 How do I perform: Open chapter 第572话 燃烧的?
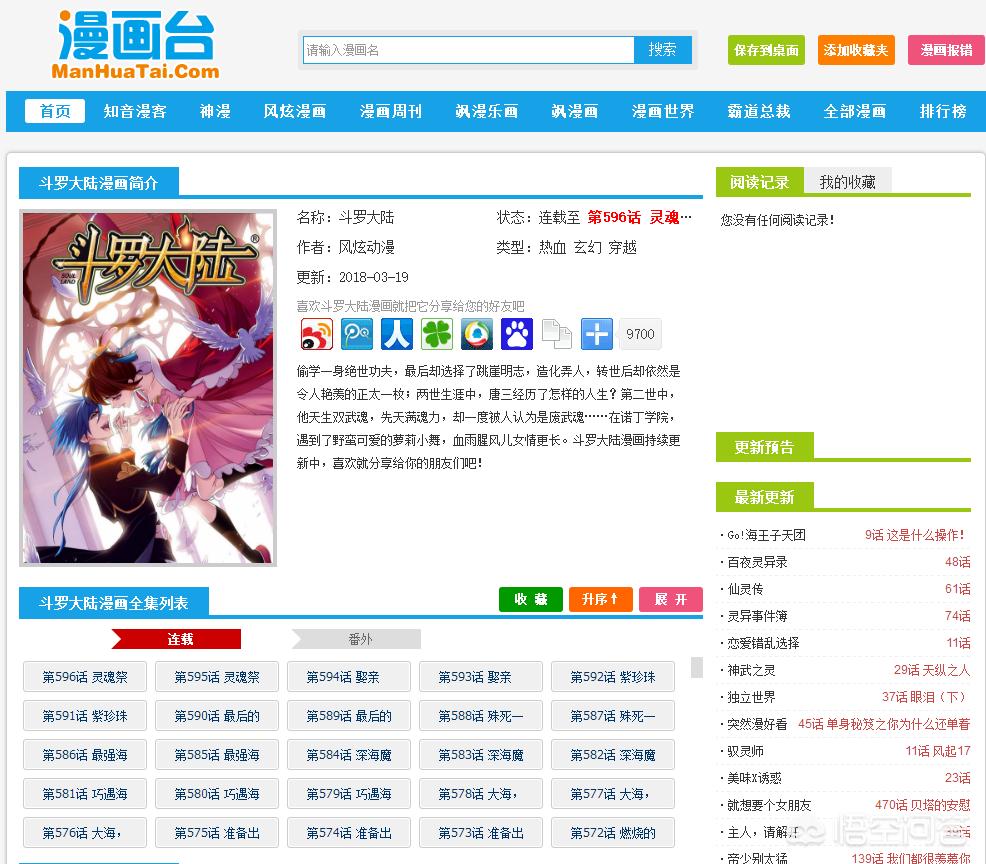pyautogui.click(x=613, y=833)
